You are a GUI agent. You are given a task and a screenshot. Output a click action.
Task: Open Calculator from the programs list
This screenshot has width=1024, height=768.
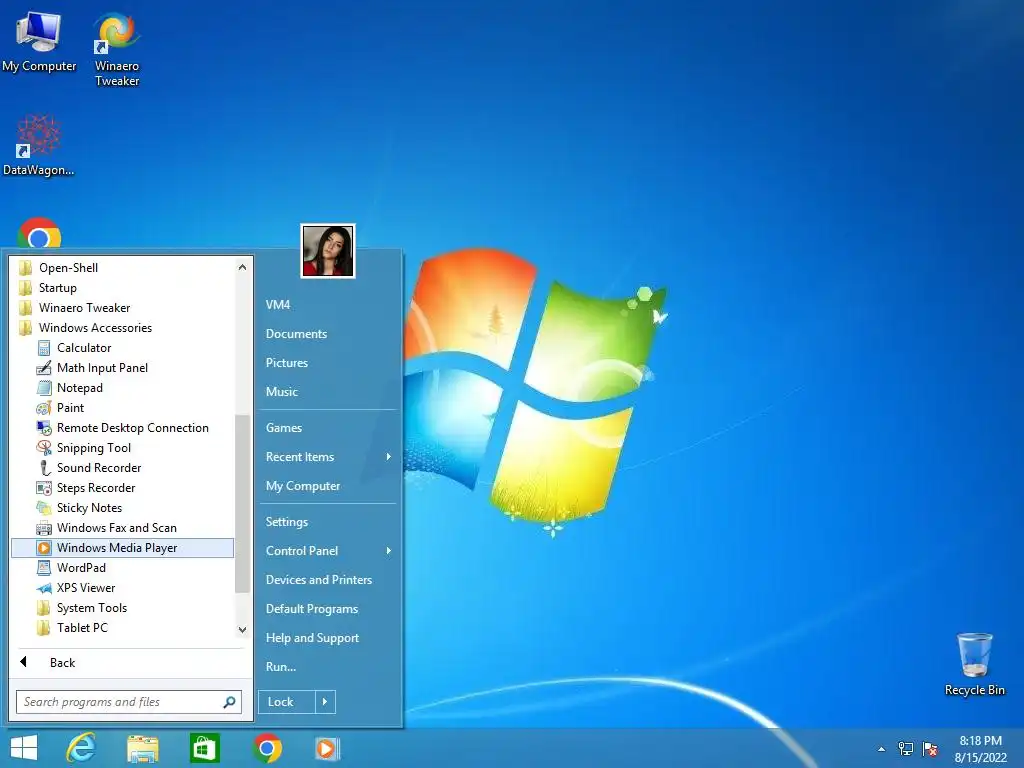[122, 347]
